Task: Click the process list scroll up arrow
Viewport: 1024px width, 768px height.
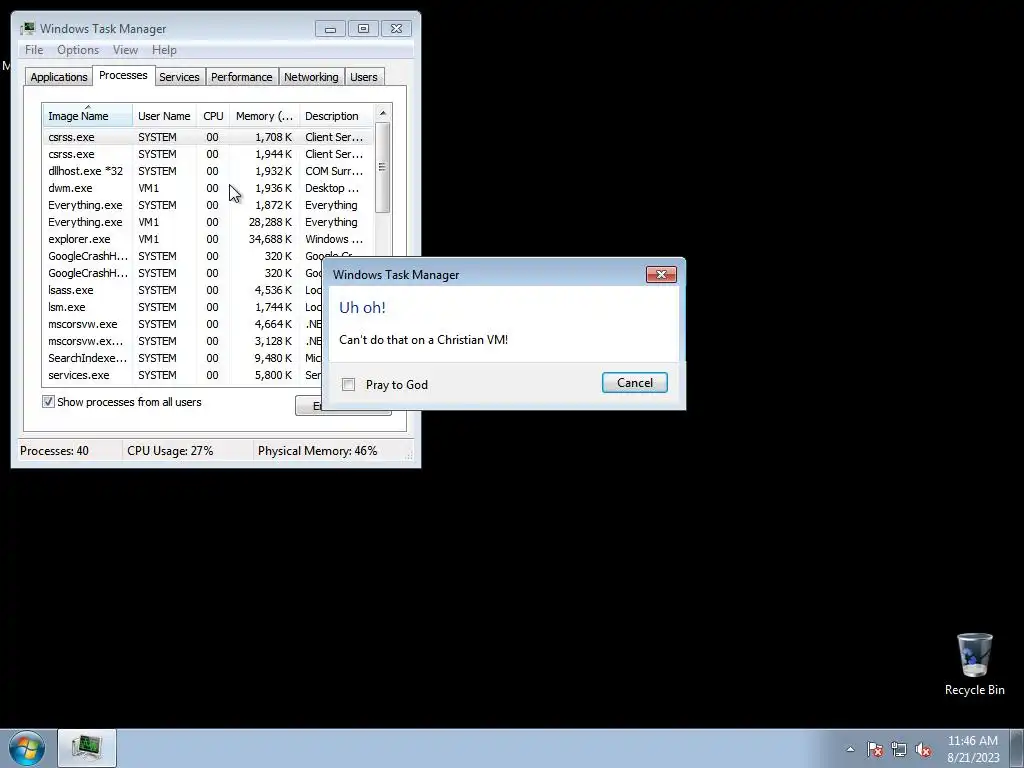Action: [383, 113]
